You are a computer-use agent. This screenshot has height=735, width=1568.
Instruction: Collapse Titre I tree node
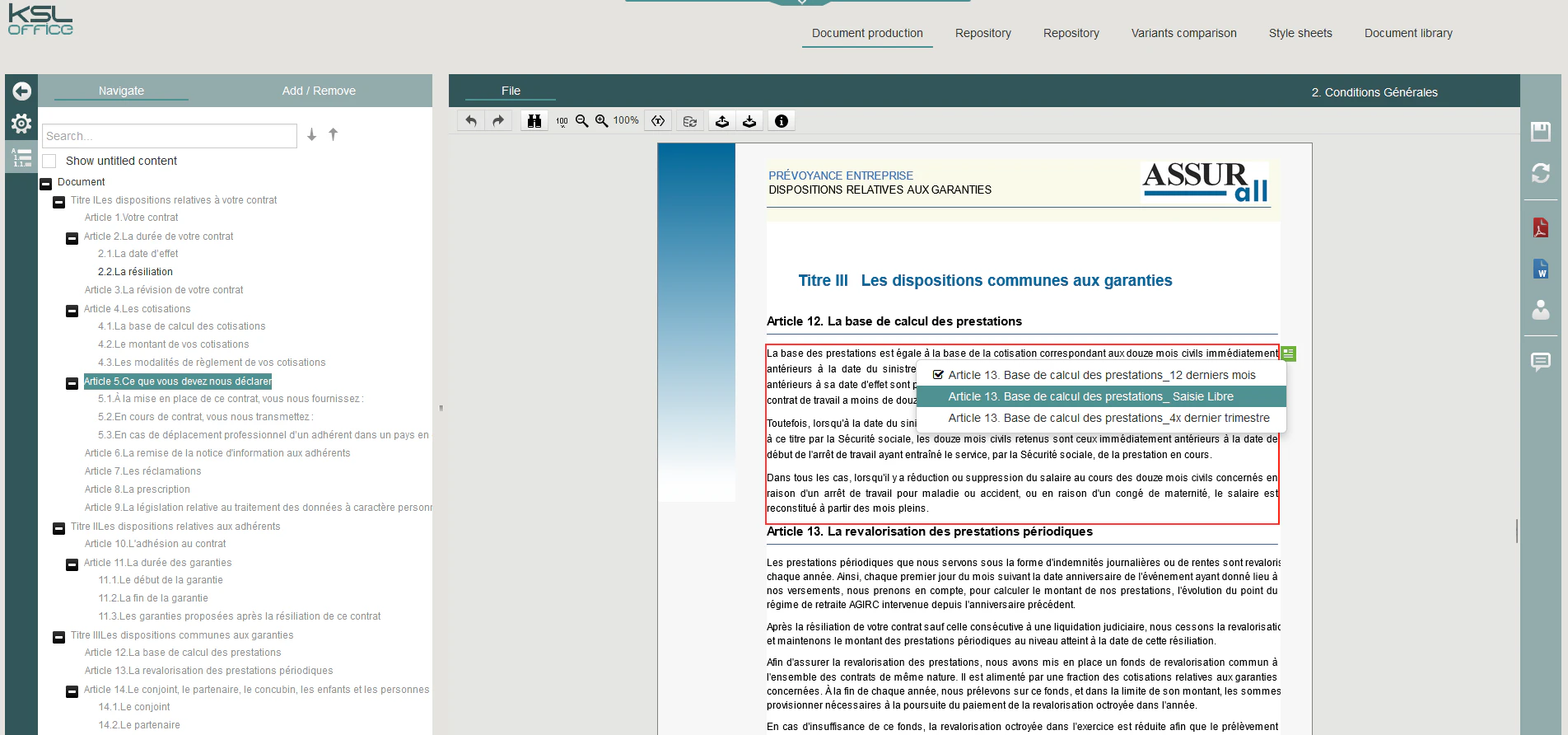[x=59, y=202]
